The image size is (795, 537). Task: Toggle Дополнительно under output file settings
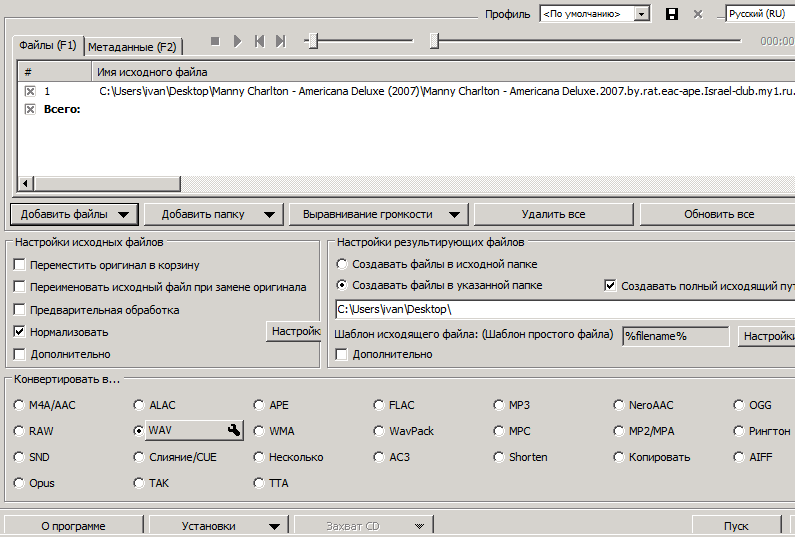[x=342, y=354]
